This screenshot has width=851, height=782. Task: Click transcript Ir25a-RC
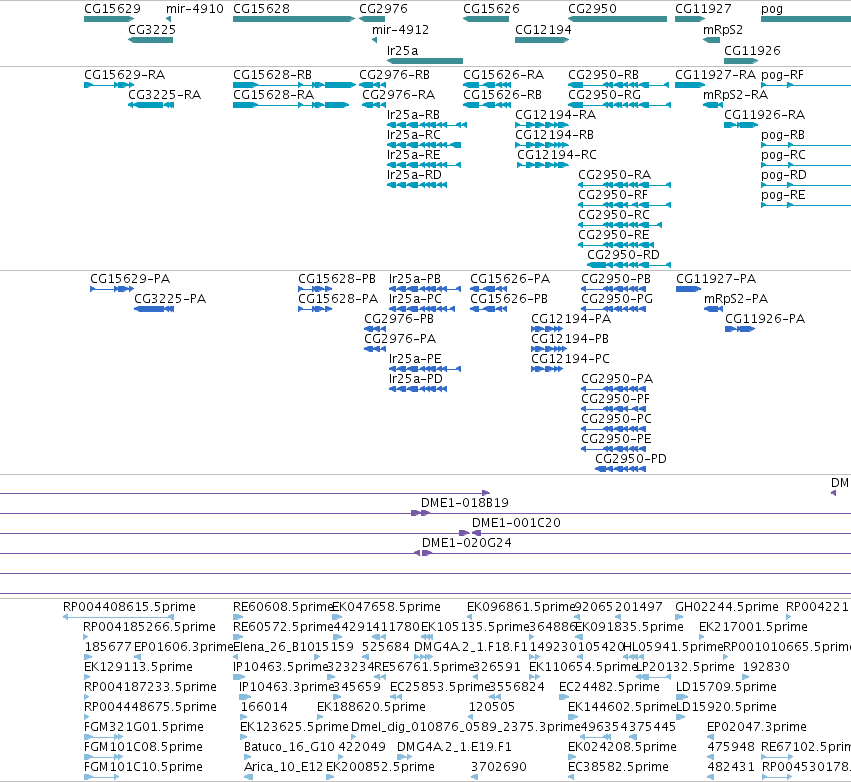[414, 135]
